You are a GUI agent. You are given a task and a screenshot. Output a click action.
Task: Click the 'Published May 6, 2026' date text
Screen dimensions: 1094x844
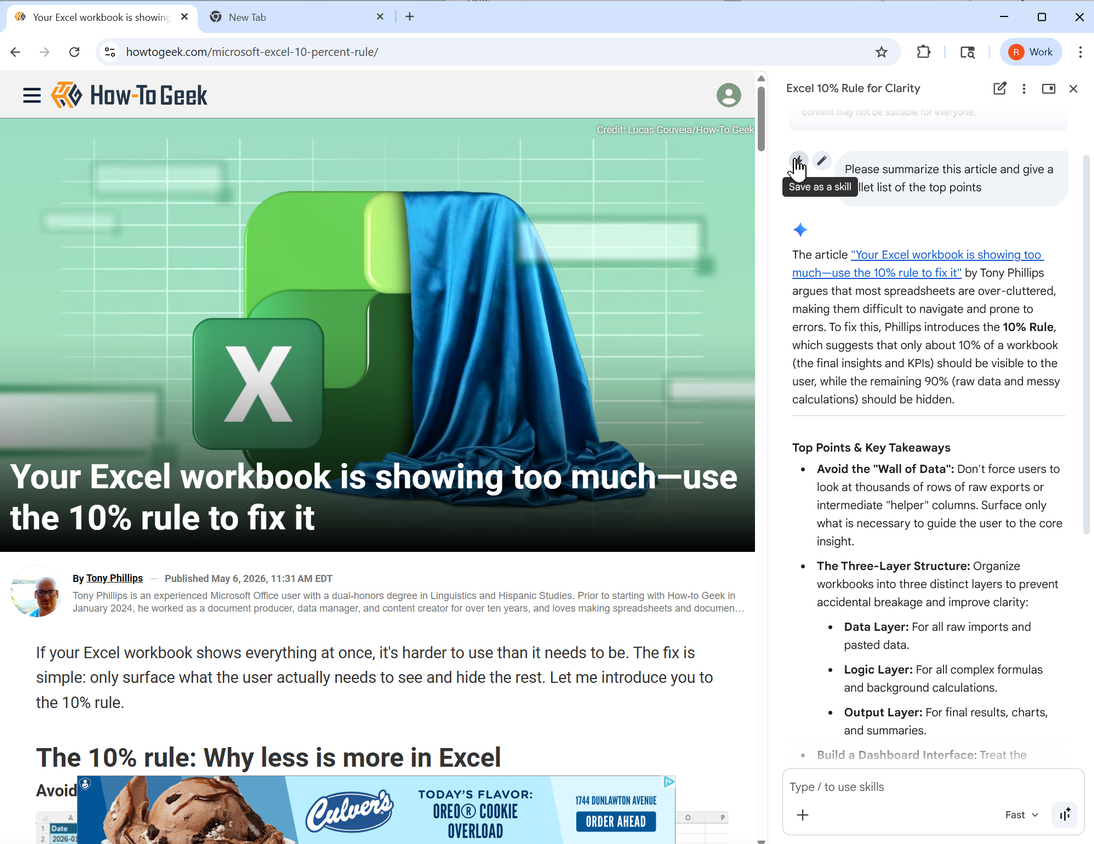248,578
